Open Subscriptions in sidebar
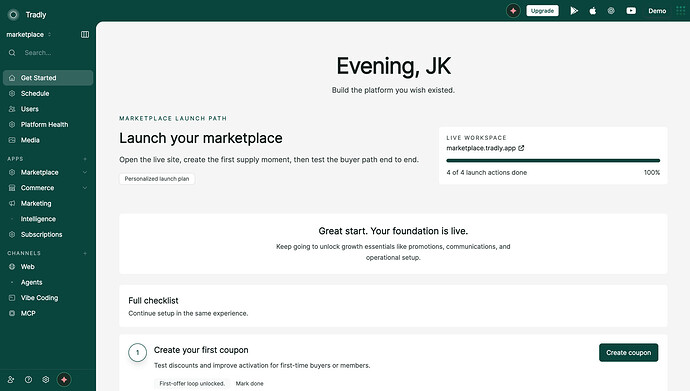690x391 pixels. click(x=48, y=234)
